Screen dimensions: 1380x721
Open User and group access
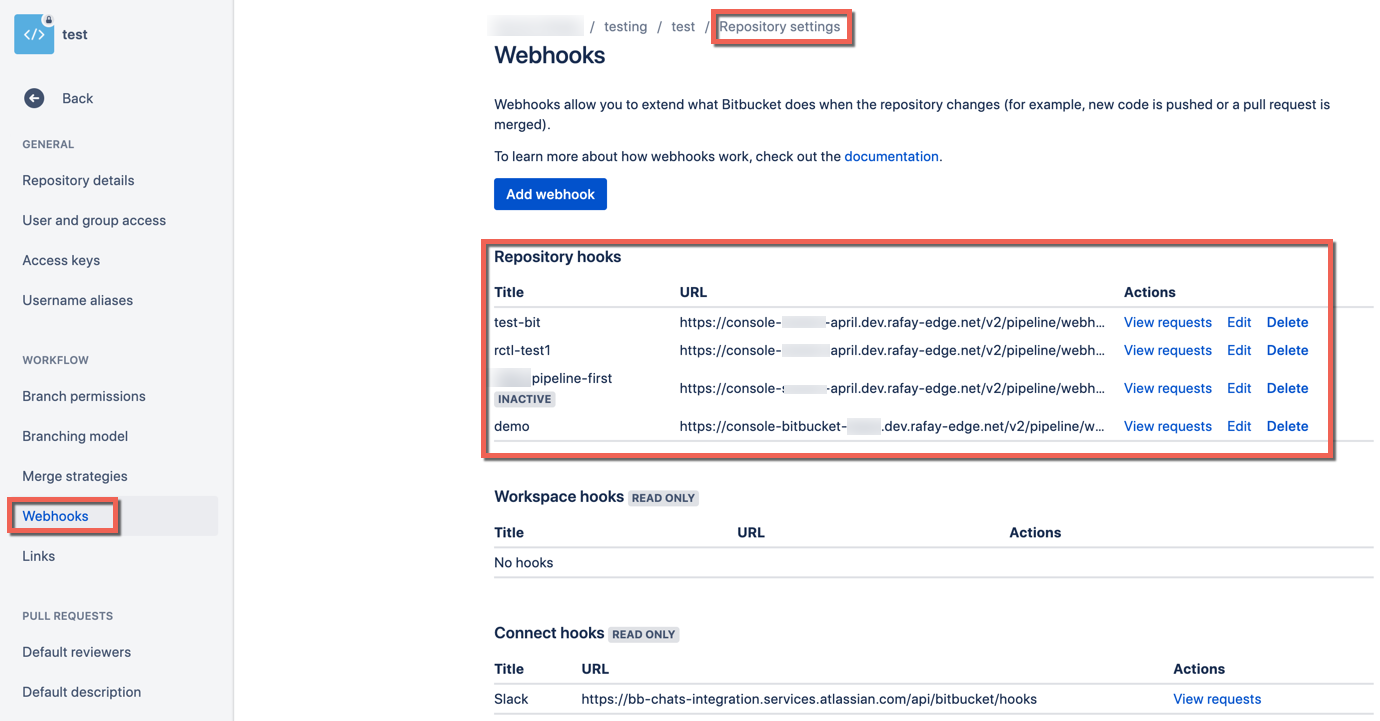(x=94, y=220)
